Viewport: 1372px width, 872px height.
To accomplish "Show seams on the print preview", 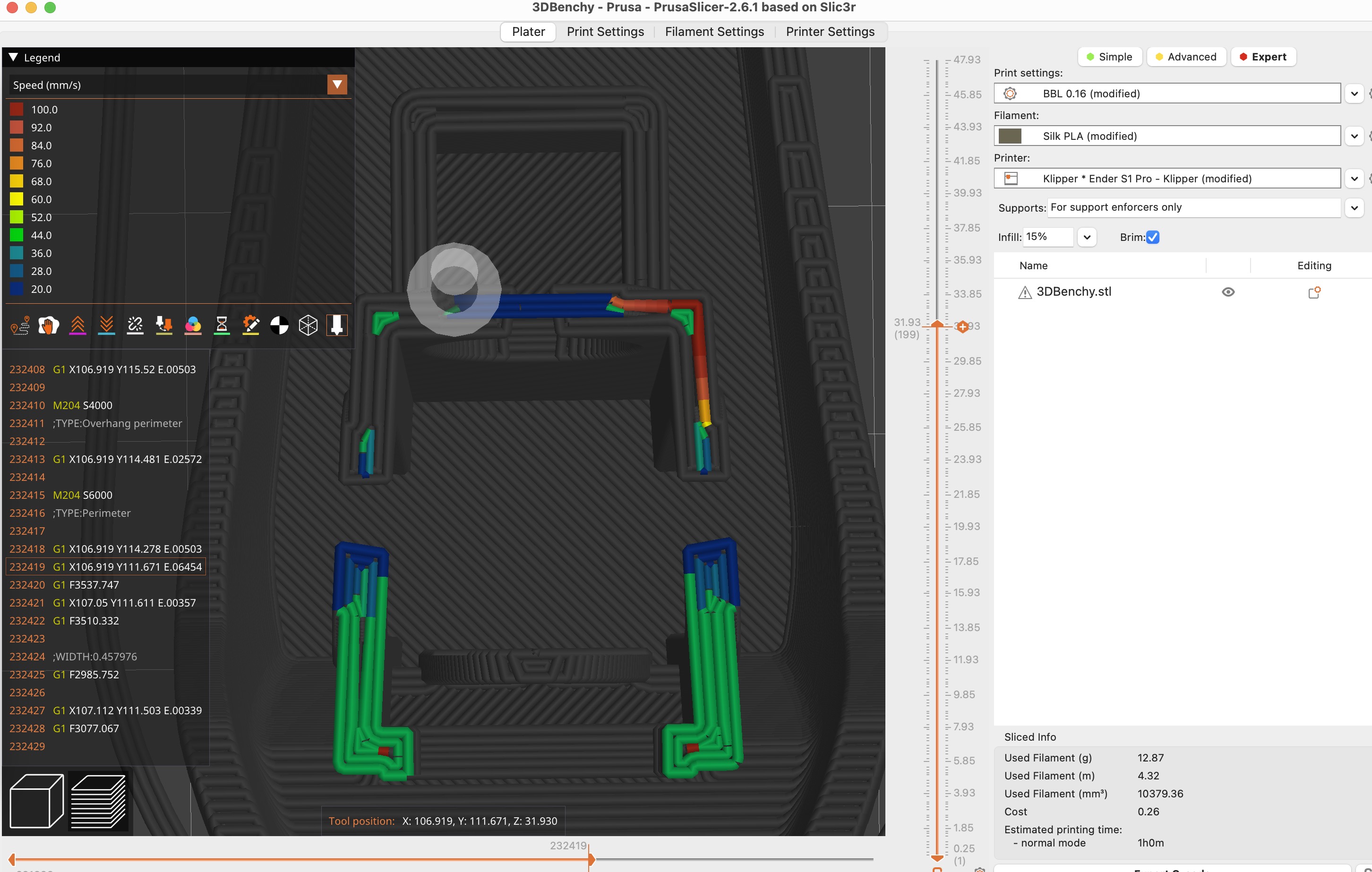I will [135, 325].
